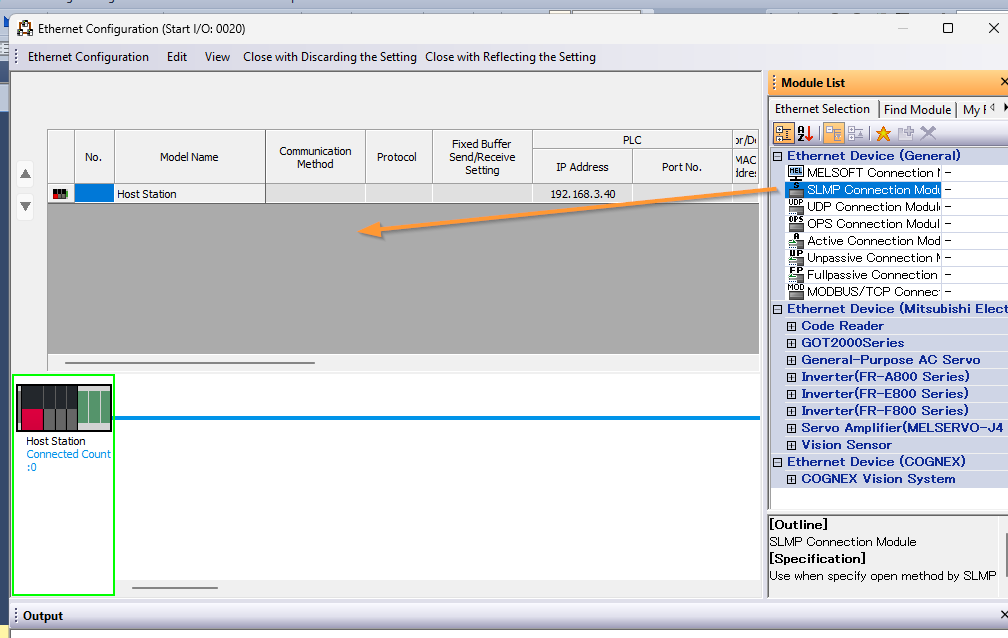Select the Host Station row in table

tap(146, 194)
